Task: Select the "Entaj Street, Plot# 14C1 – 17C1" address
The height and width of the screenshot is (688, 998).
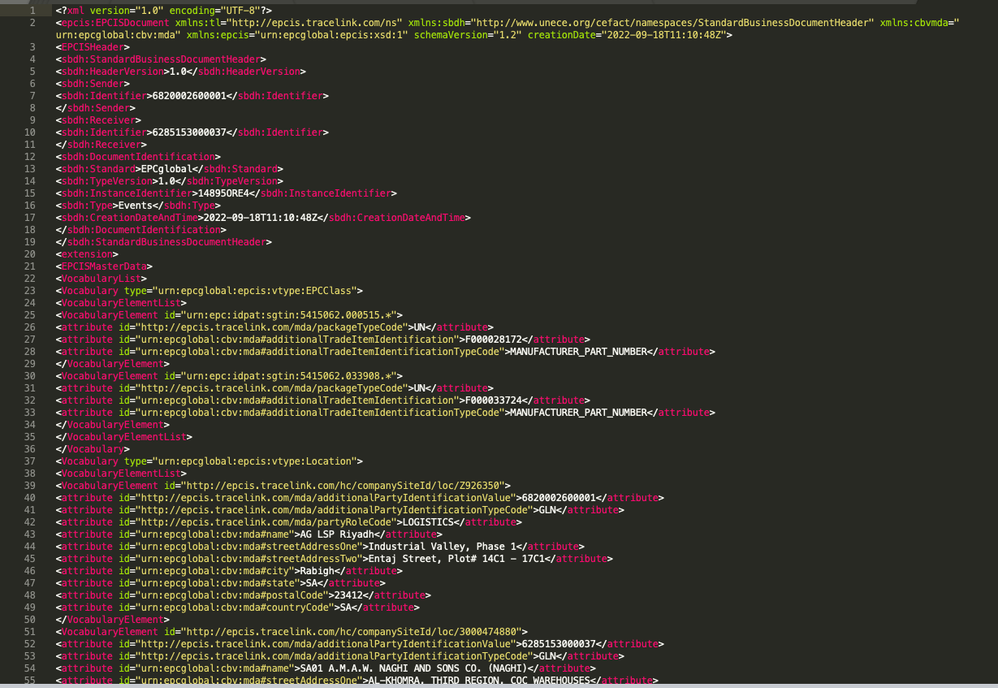Action: [456, 559]
